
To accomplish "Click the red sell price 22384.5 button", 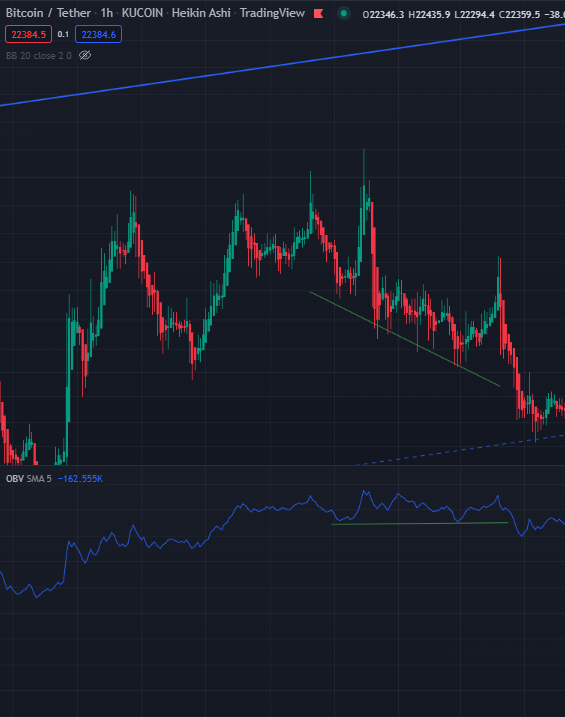I will [x=28, y=34].
